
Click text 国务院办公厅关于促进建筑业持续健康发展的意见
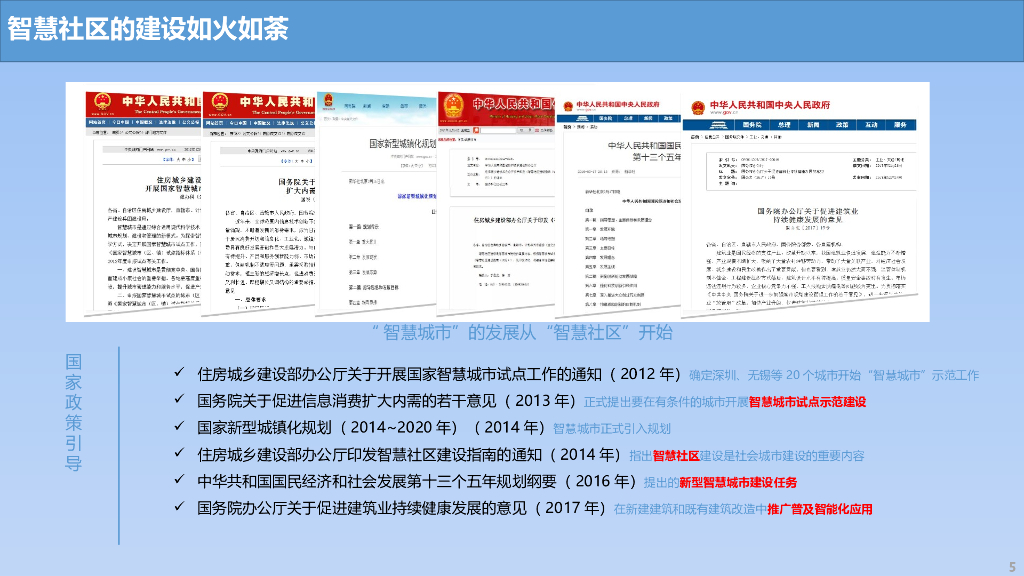pyautogui.click(x=362, y=508)
